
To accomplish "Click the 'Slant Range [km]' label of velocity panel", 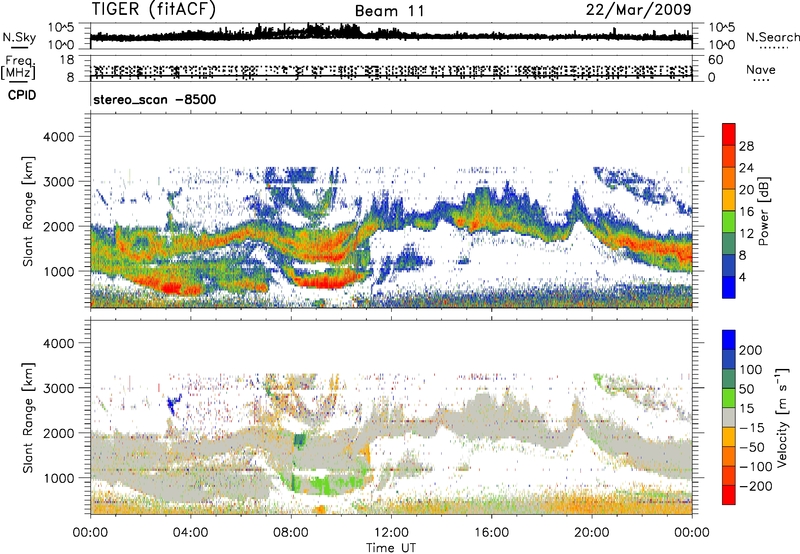I will 28,418.
